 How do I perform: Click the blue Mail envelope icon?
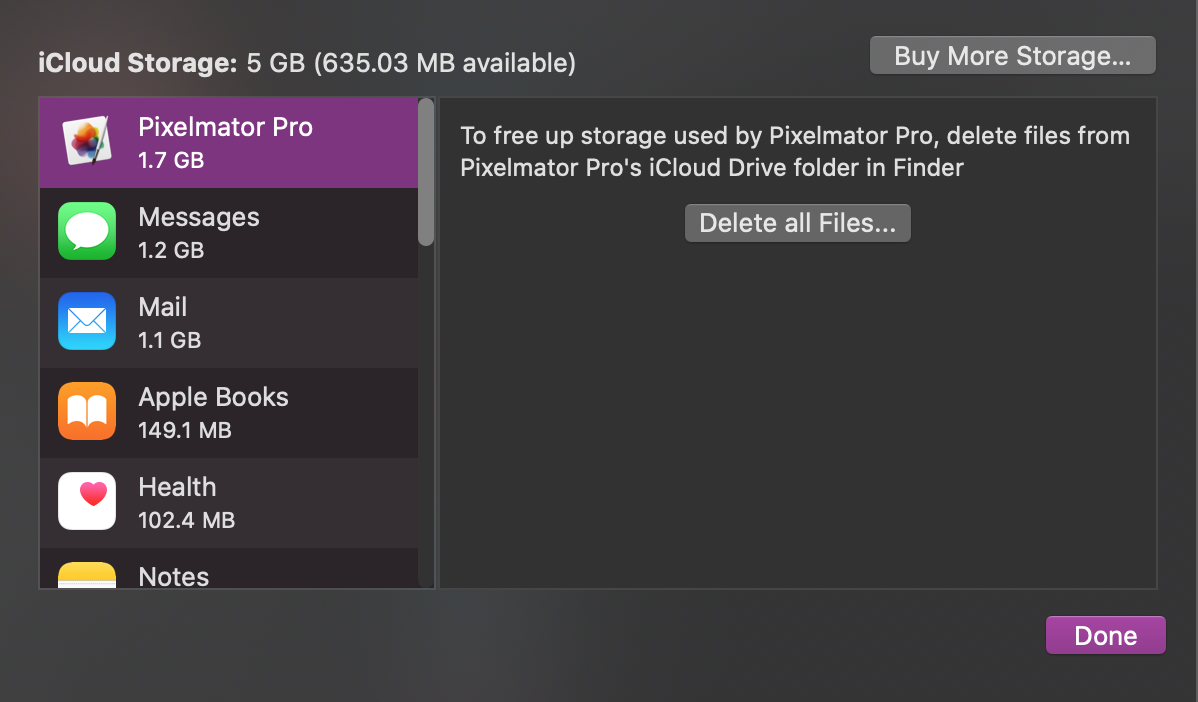pyautogui.click(x=87, y=322)
